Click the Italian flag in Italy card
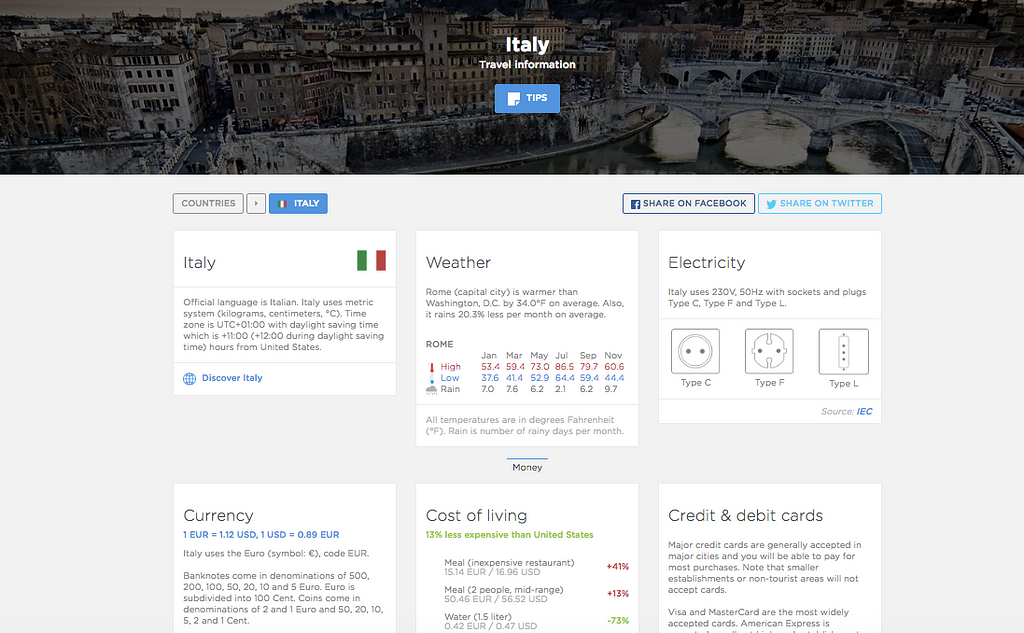 click(372, 261)
